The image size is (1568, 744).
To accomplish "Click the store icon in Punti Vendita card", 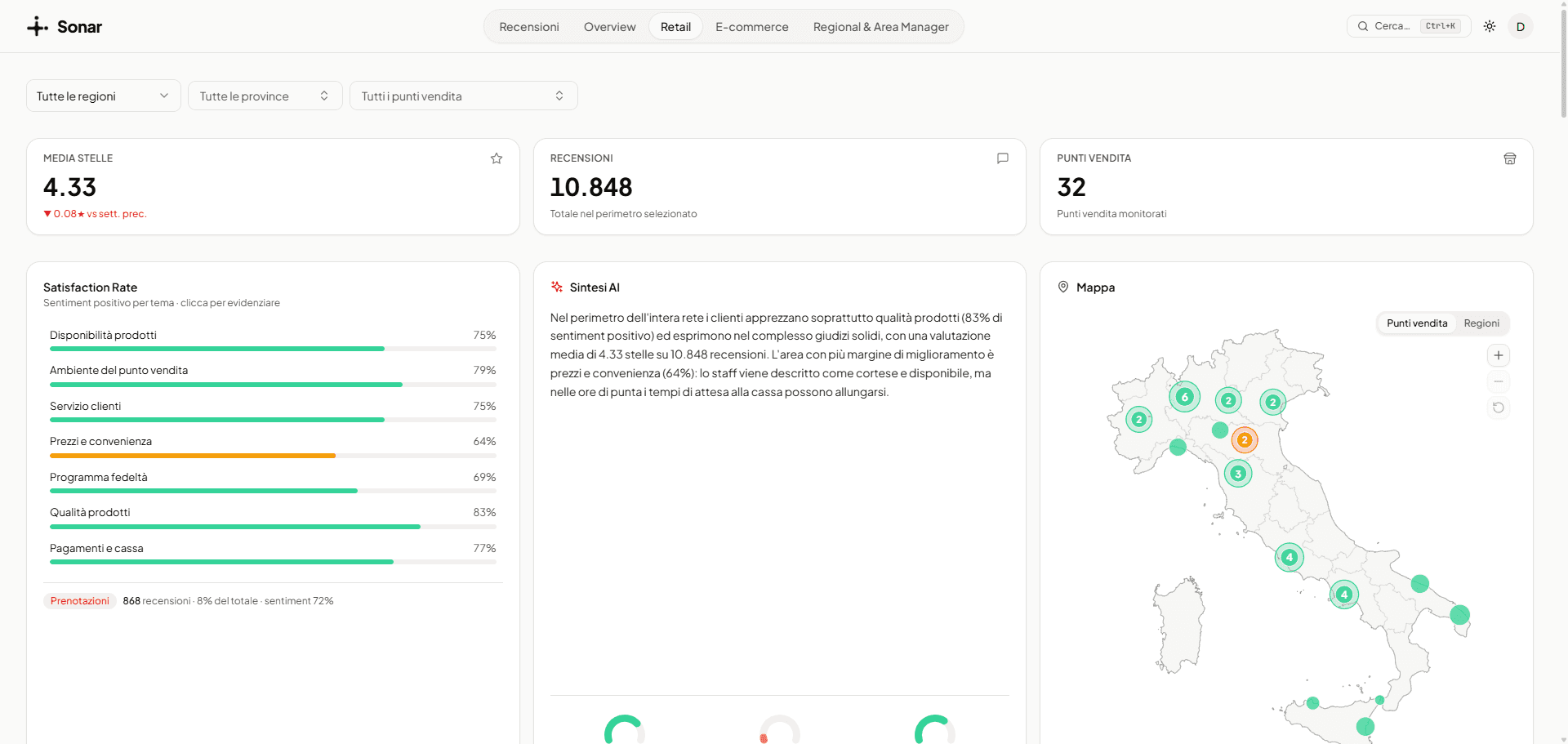I will (1510, 158).
